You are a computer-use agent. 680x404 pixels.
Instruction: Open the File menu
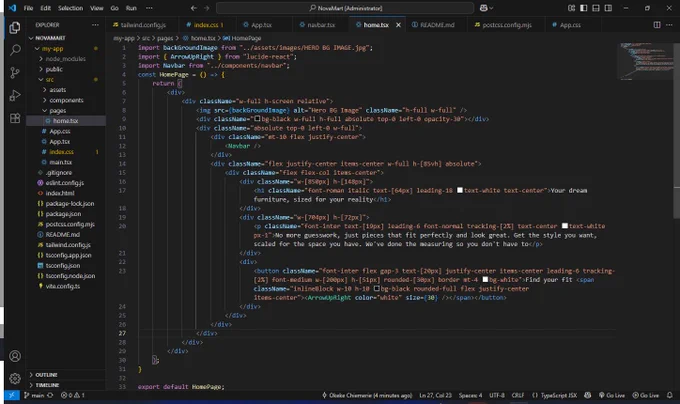pyautogui.click(x=28, y=8)
